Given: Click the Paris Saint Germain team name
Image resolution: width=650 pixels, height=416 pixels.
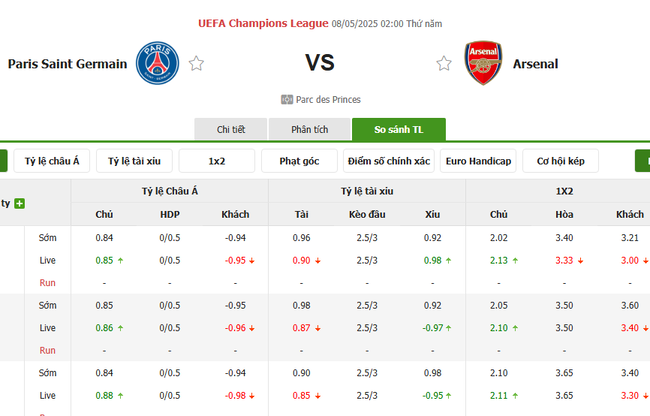Looking at the screenshot, I should 67,64.
